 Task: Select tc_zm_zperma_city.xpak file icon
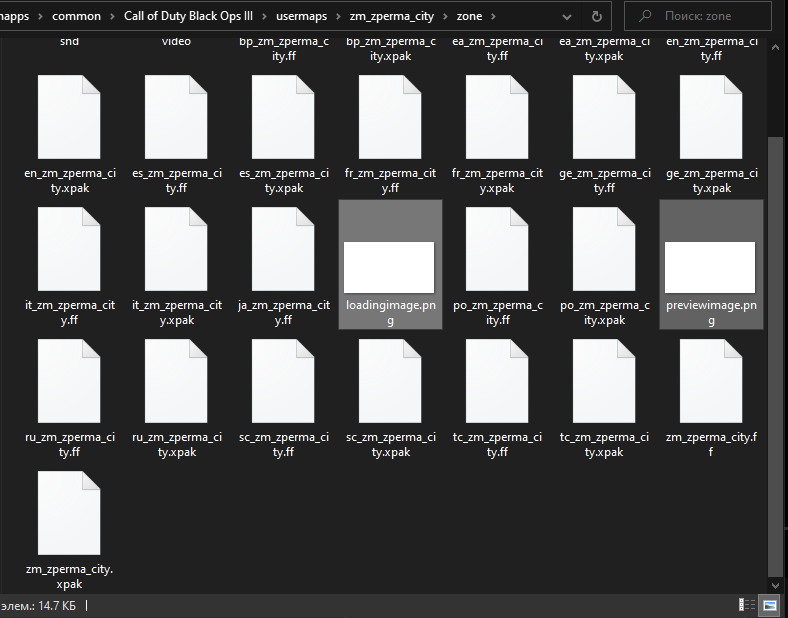604,381
